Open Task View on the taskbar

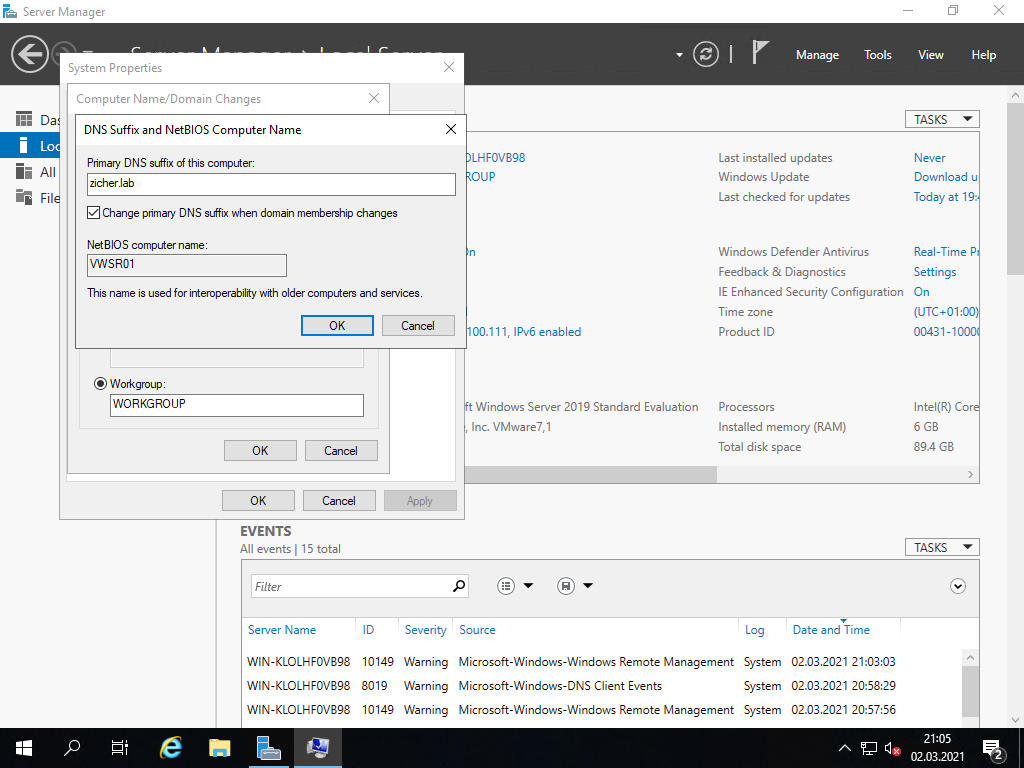coord(120,747)
